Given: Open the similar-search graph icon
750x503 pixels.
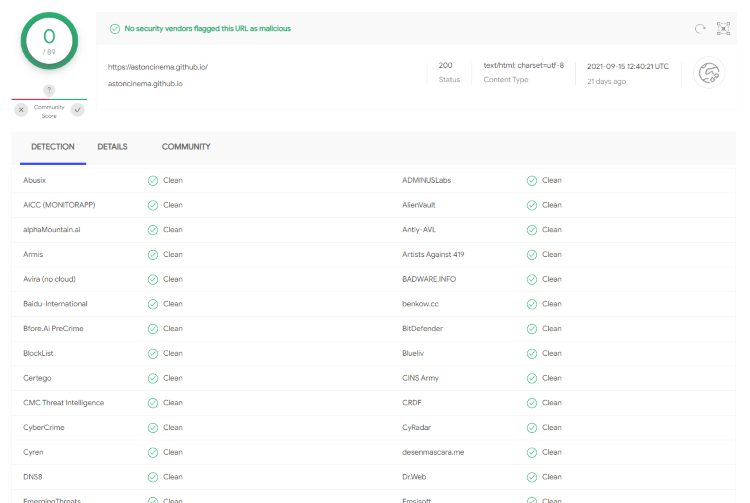Looking at the screenshot, I should click(x=723, y=29).
